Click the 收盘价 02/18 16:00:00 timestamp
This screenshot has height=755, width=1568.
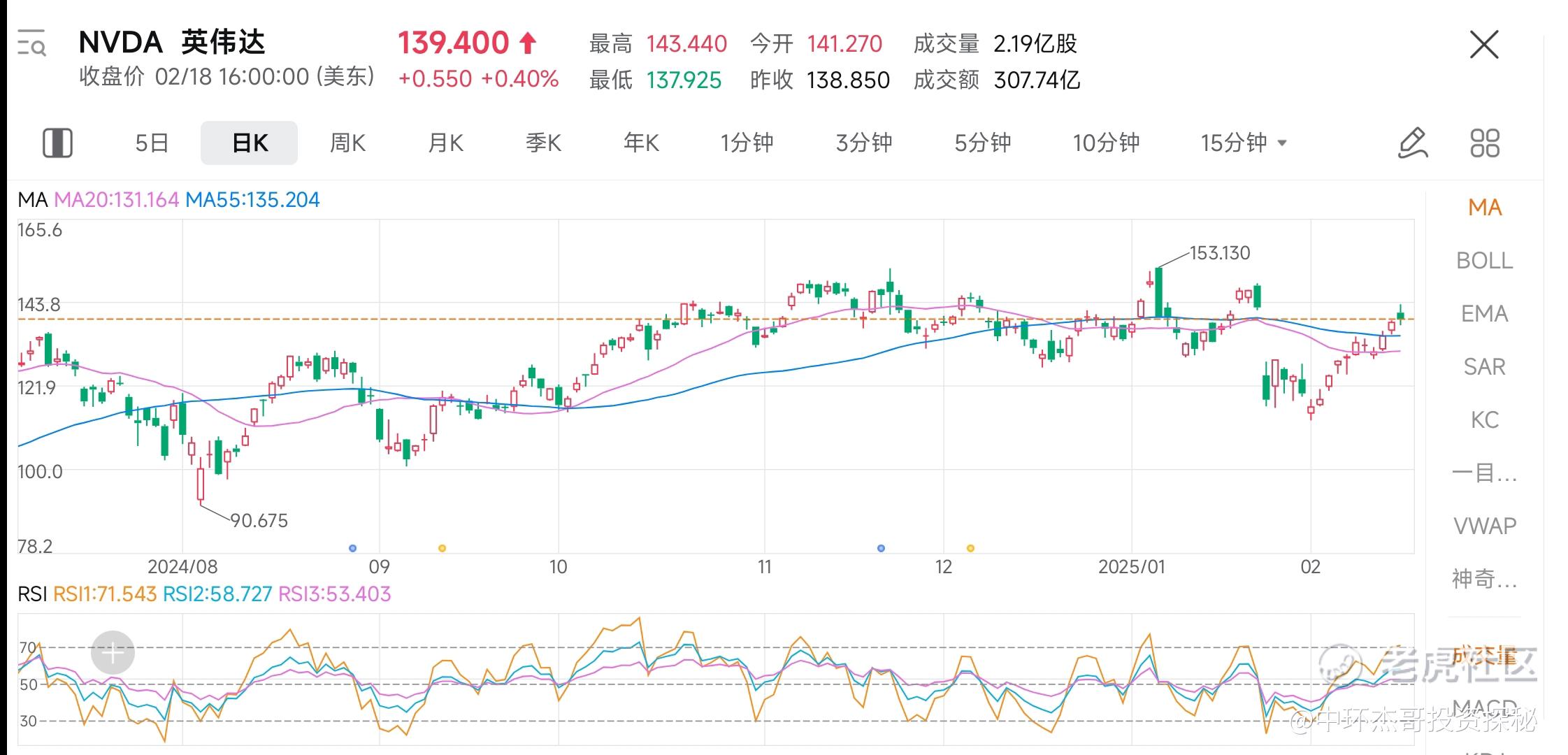(226, 76)
